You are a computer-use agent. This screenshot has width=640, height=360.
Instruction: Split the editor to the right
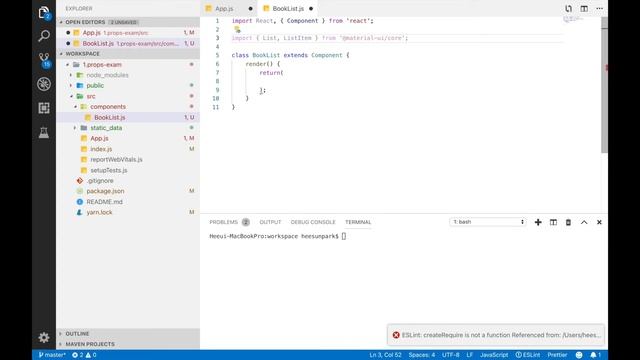coord(584,9)
